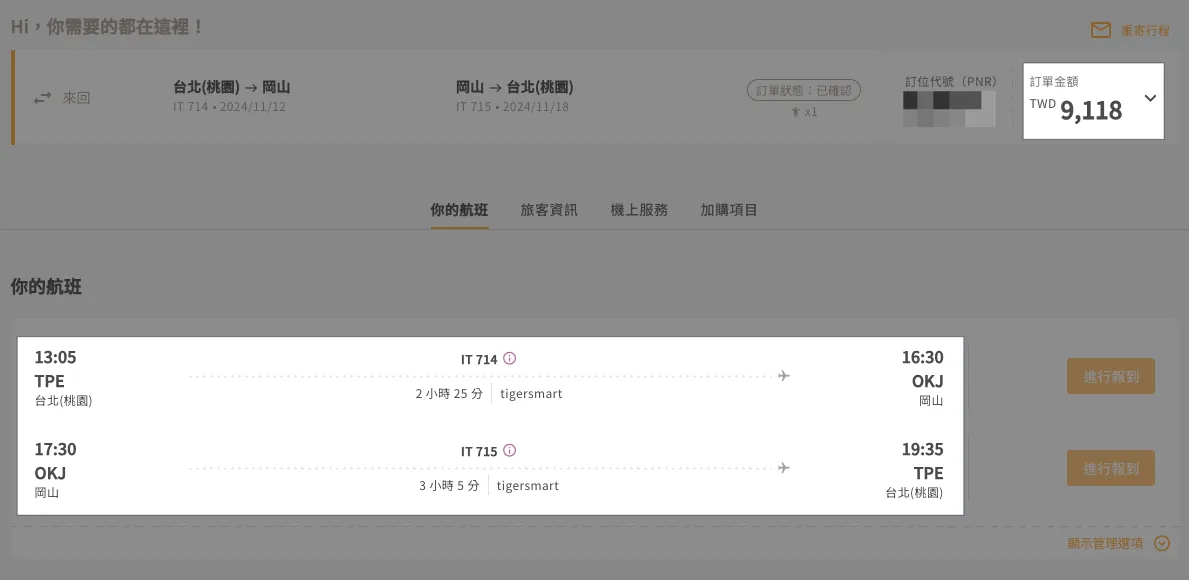This screenshot has width=1189, height=580.
Task: Click the round-trip arrows icon
Action: coord(42,98)
